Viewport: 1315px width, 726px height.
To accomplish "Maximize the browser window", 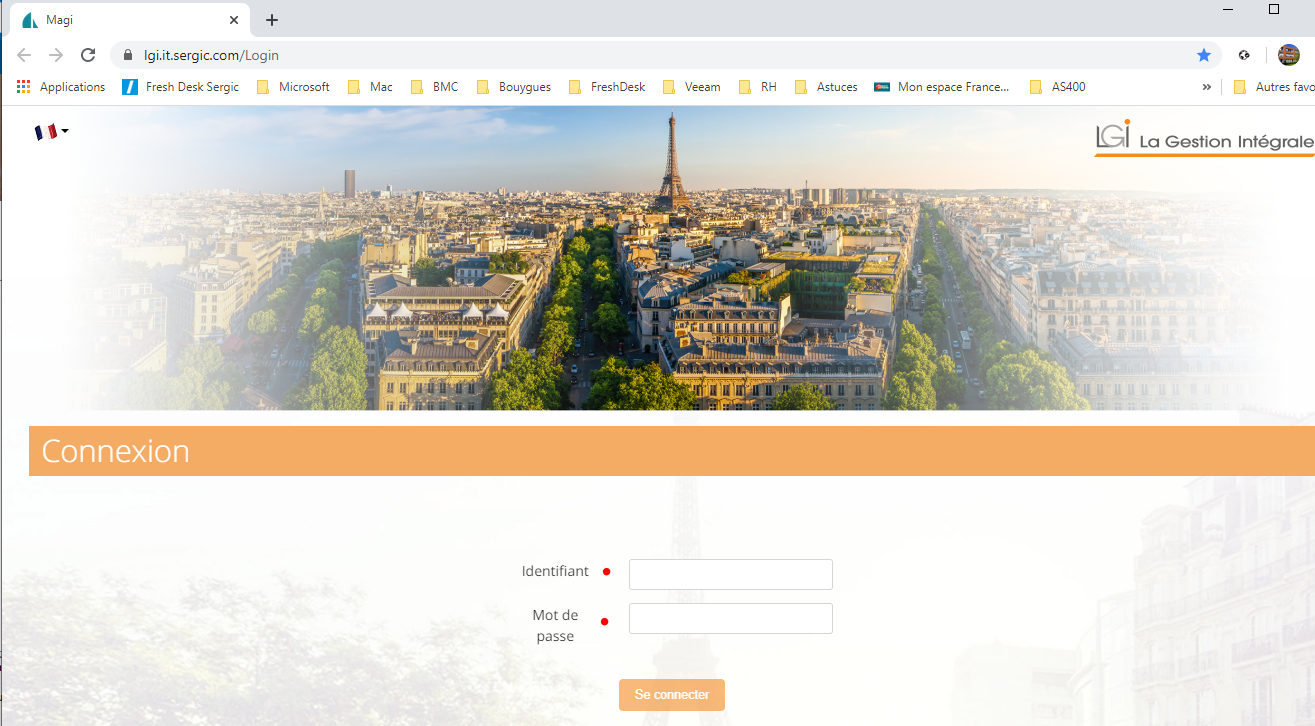I will tap(1274, 8).
